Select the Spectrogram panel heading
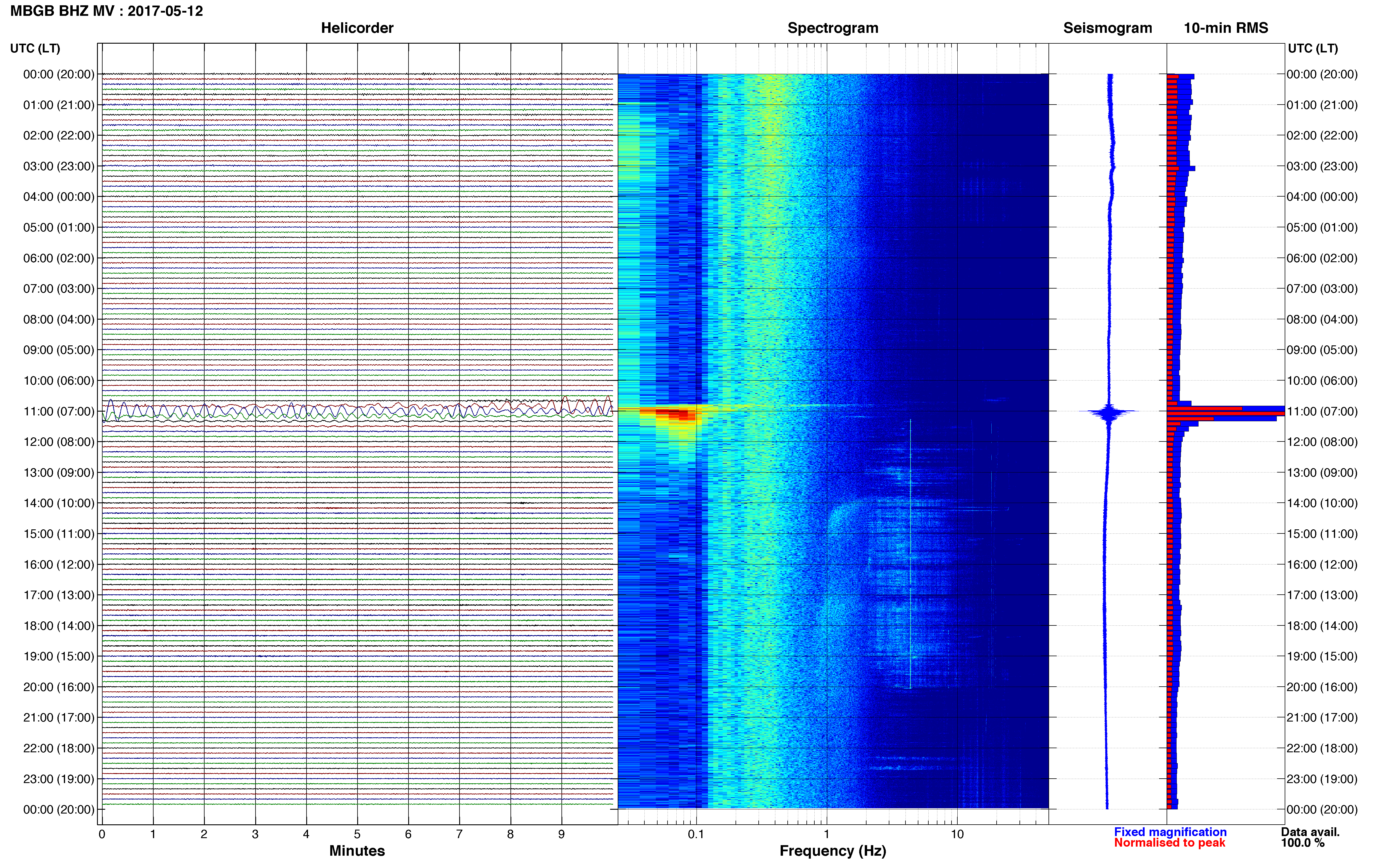This screenshot has height=868, width=1389. [x=833, y=28]
